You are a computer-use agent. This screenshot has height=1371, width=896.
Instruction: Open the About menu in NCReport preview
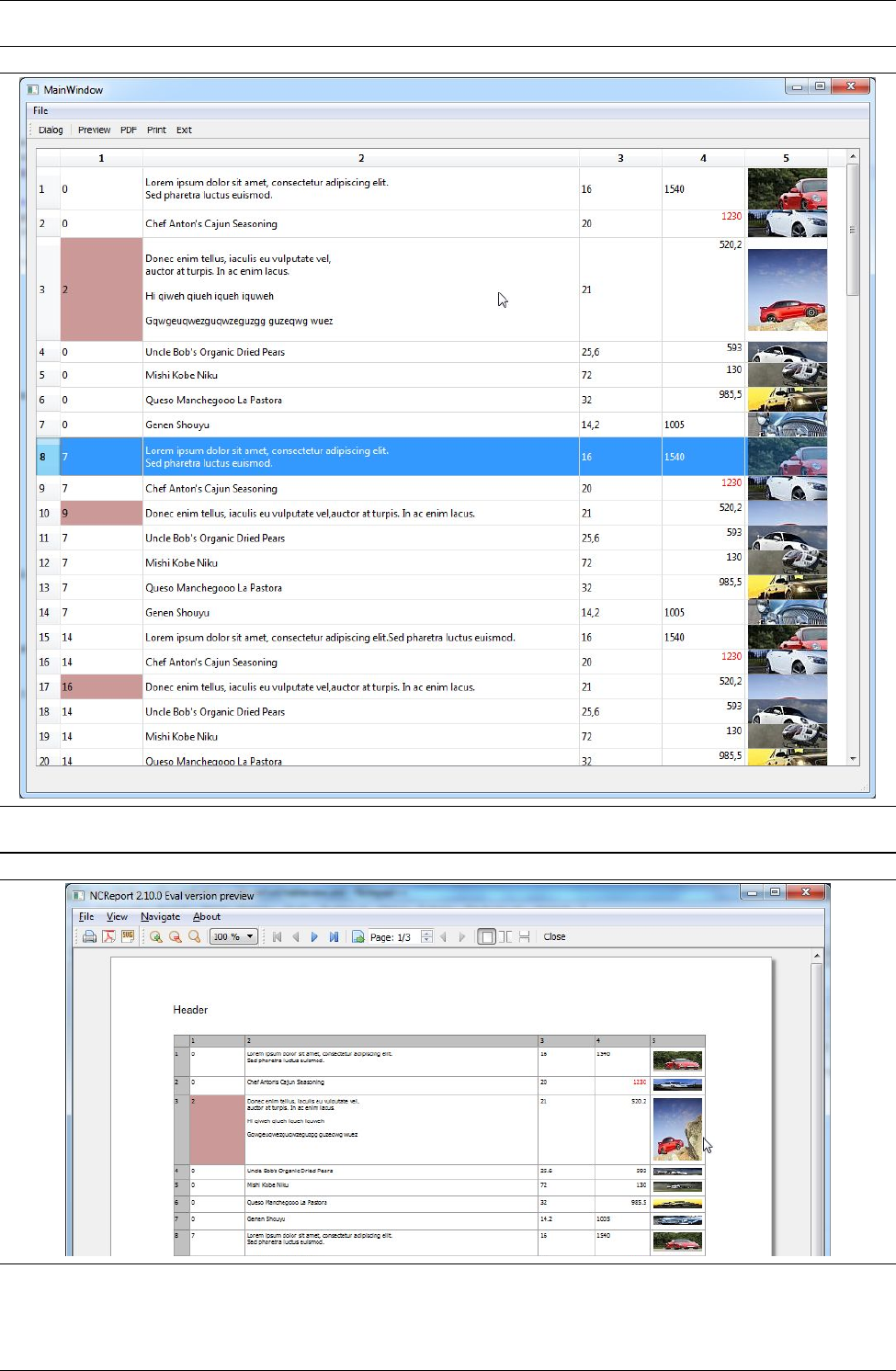click(207, 916)
